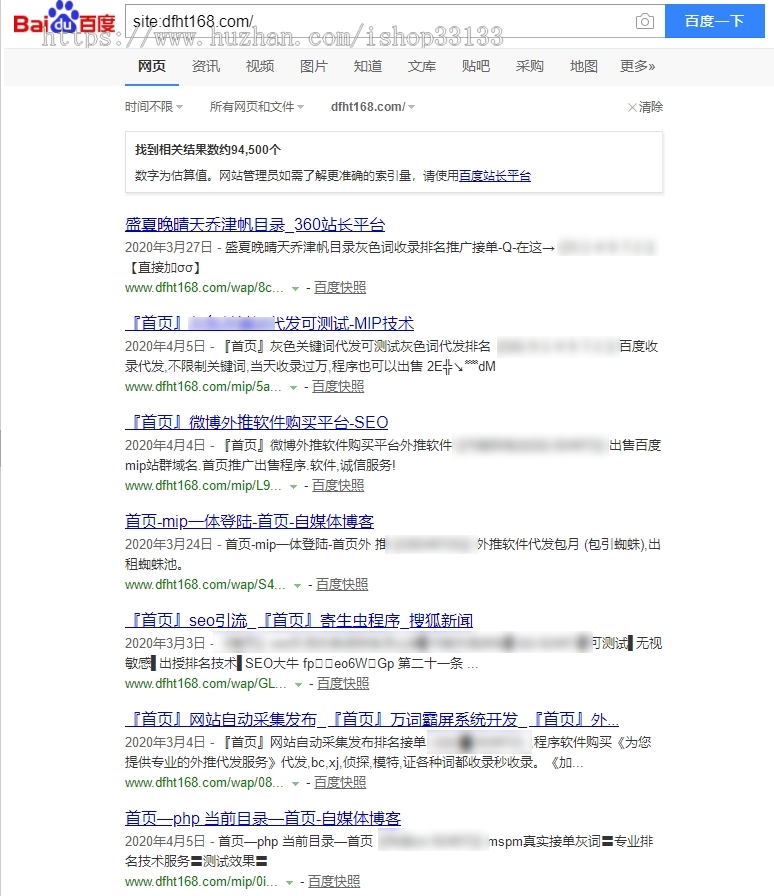Viewport: 774px width, 896px height.
Task: Open 百度快照 for mip/5a result
Action: (338, 386)
